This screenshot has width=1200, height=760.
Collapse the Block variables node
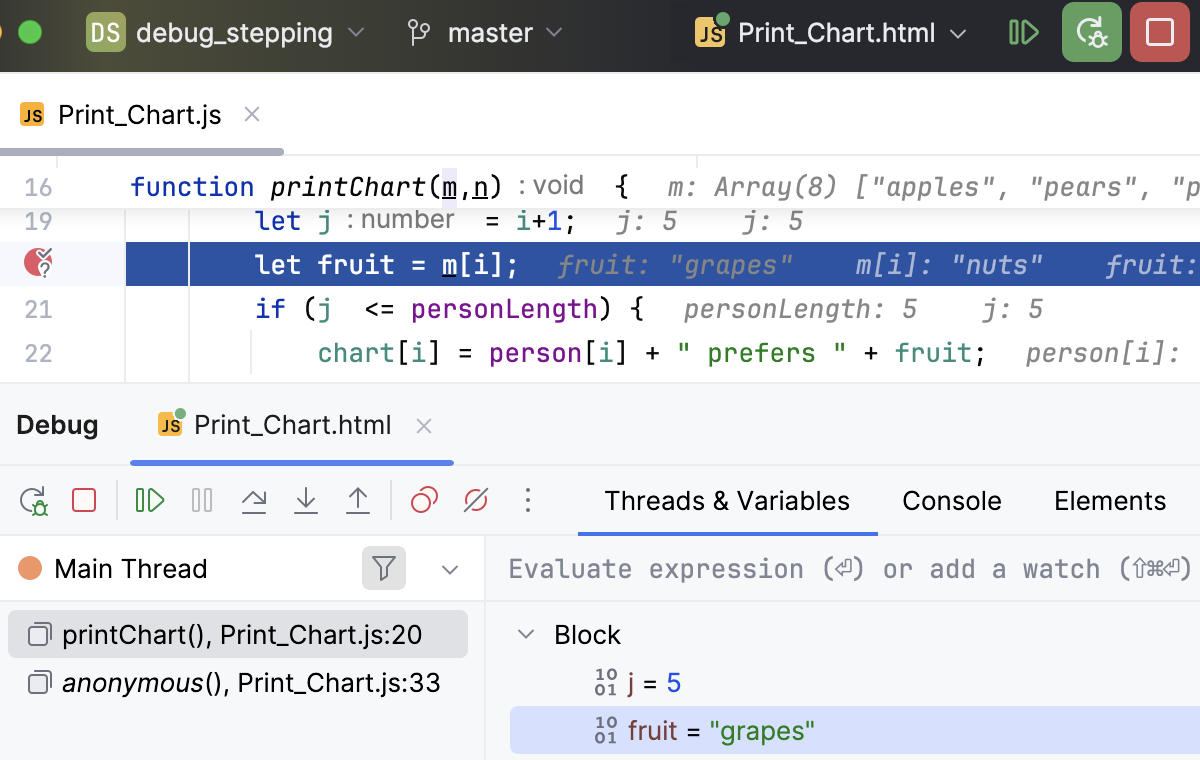click(x=527, y=634)
